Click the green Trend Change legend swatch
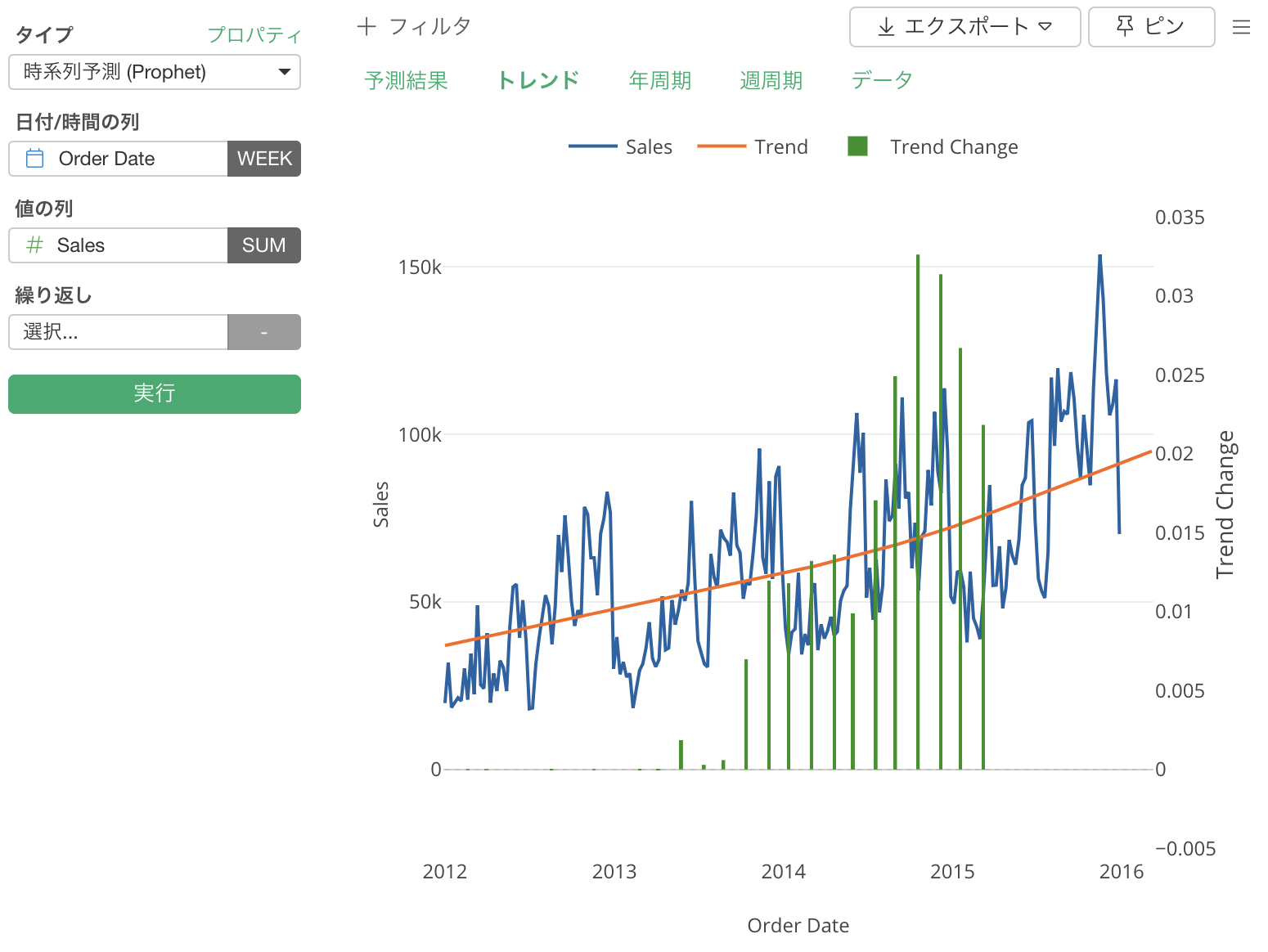Viewport: 1268px width, 952px height. click(857, 146)
